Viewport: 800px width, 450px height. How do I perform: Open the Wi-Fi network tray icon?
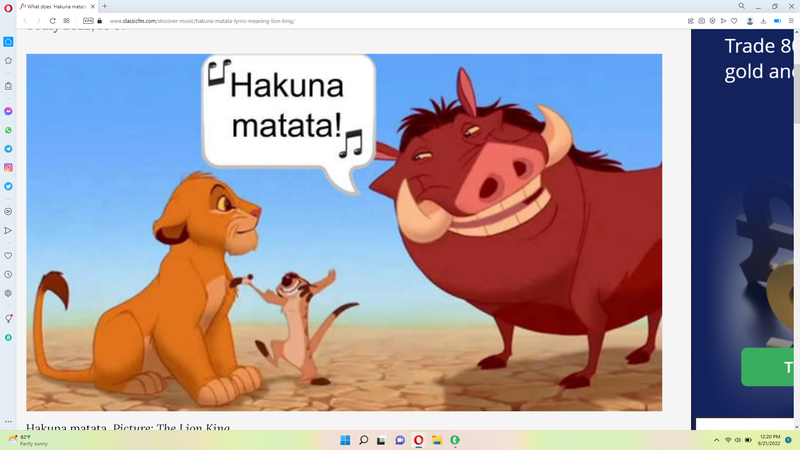click(x=728, y=440)
